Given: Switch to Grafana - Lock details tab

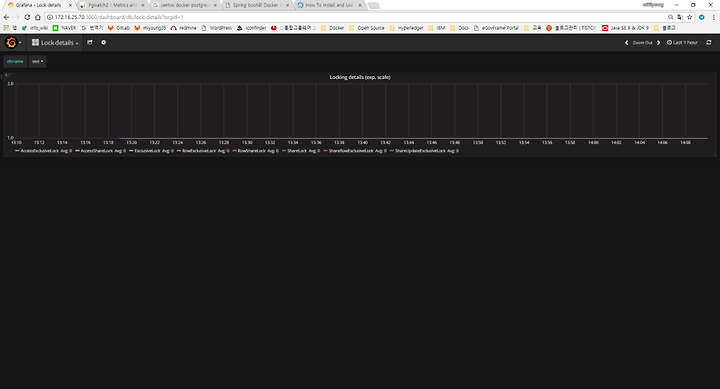Looking at the screenshot, I should (39, 5).
